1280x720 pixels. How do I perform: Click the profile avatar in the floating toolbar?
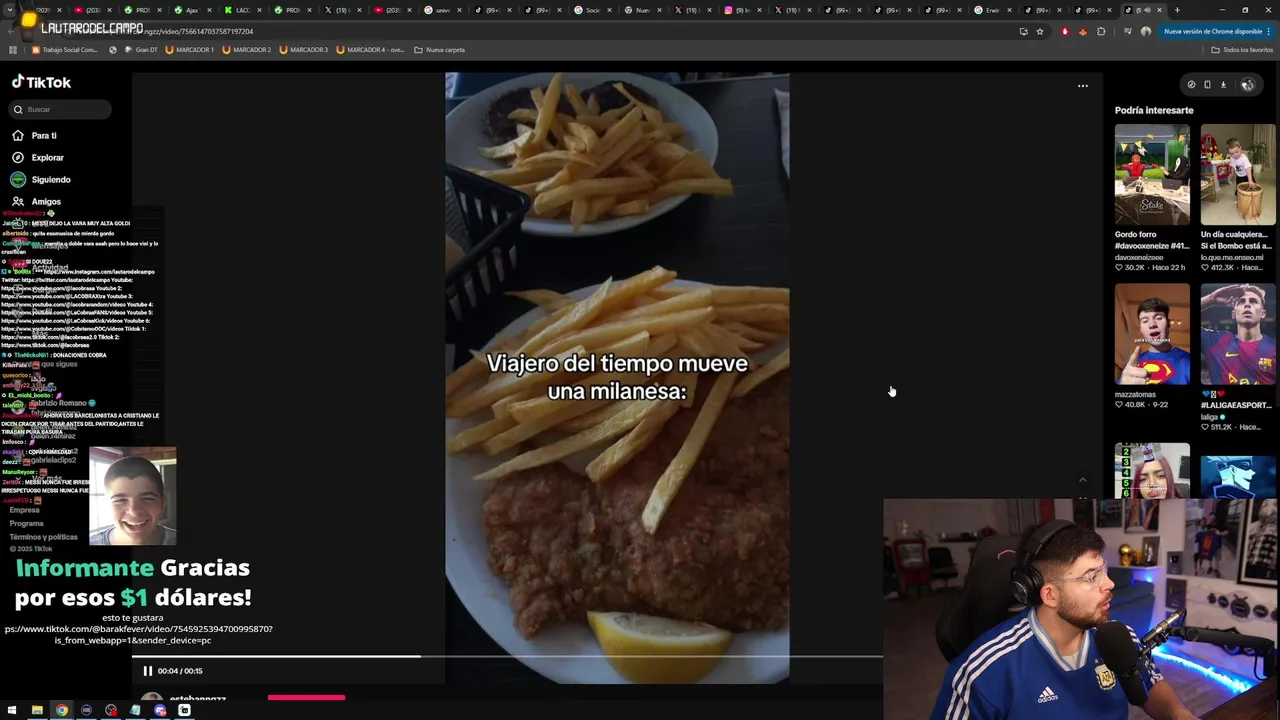click(1247, 85)
